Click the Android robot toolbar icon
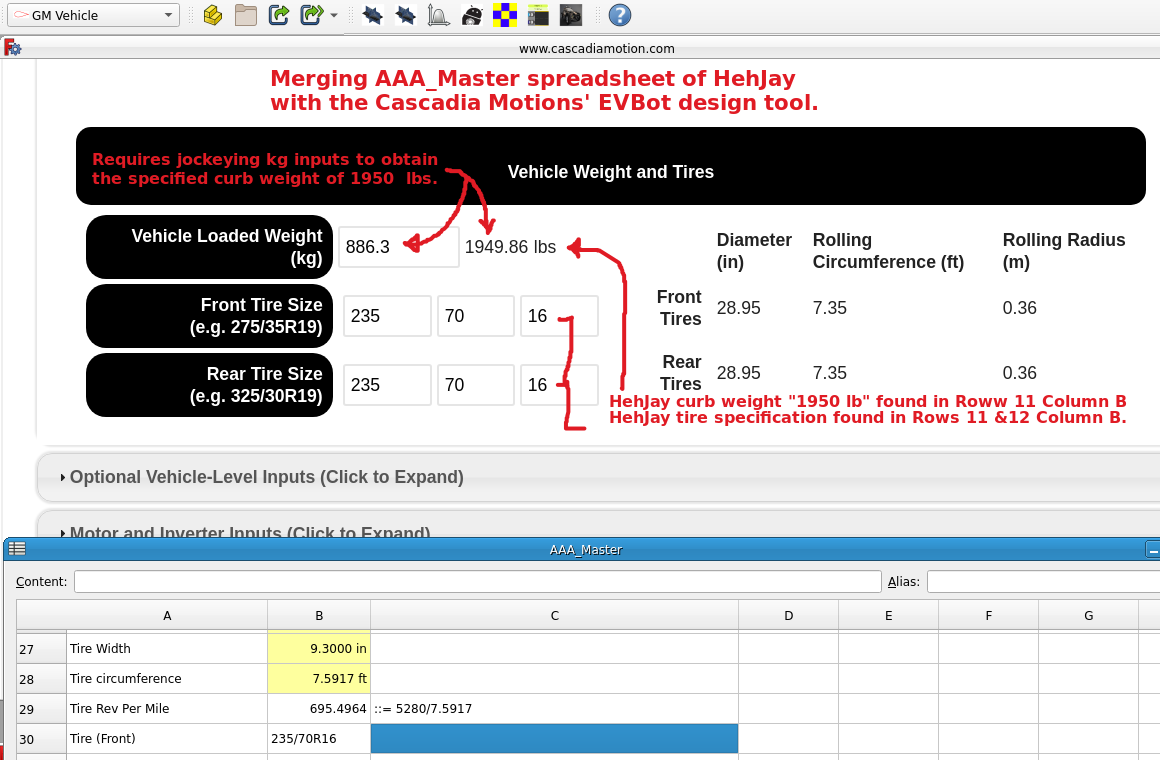Screen dimensions: 1160x760 (x=472, y=15)
